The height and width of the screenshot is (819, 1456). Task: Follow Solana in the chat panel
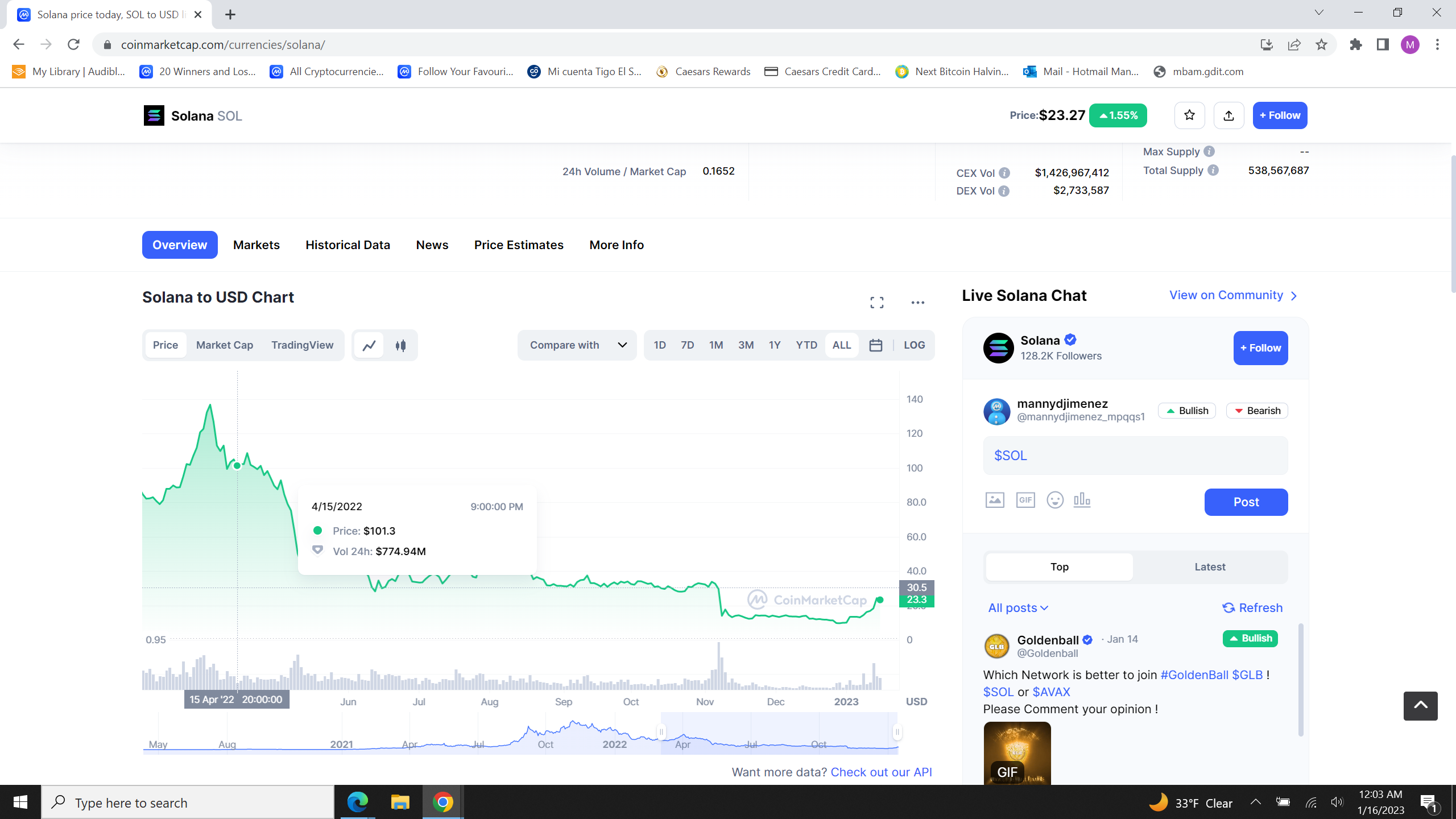click(x=1260, y=348)
